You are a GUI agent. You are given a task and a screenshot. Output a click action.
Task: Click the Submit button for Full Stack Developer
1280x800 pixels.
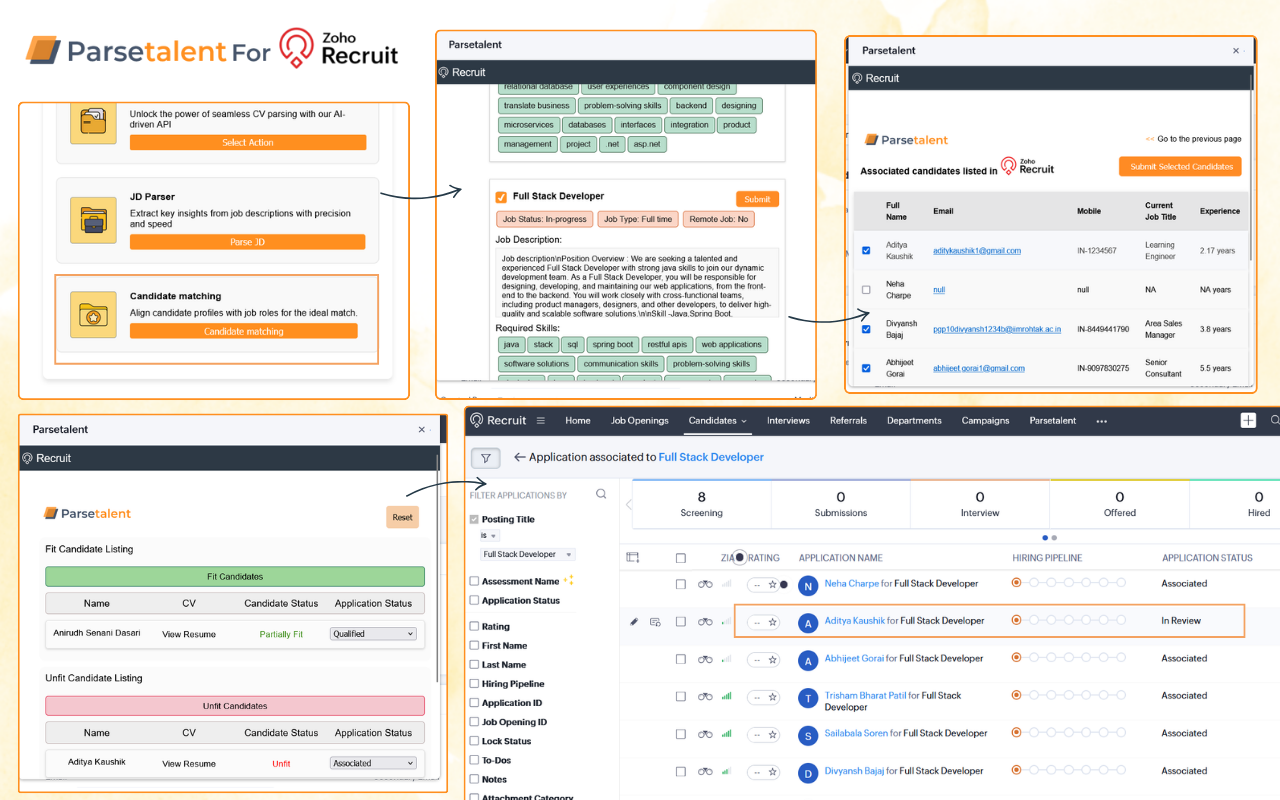[x=757, y=199]
